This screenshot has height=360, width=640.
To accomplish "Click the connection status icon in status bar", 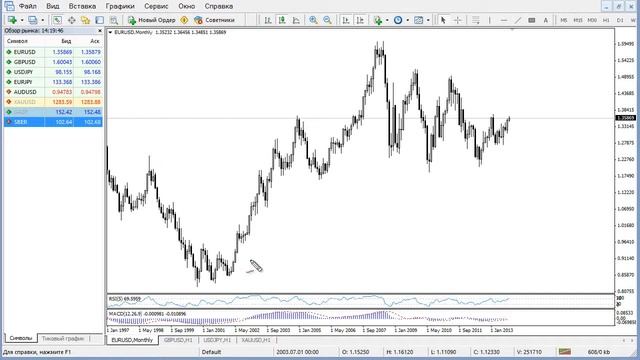I will point(565,351).
